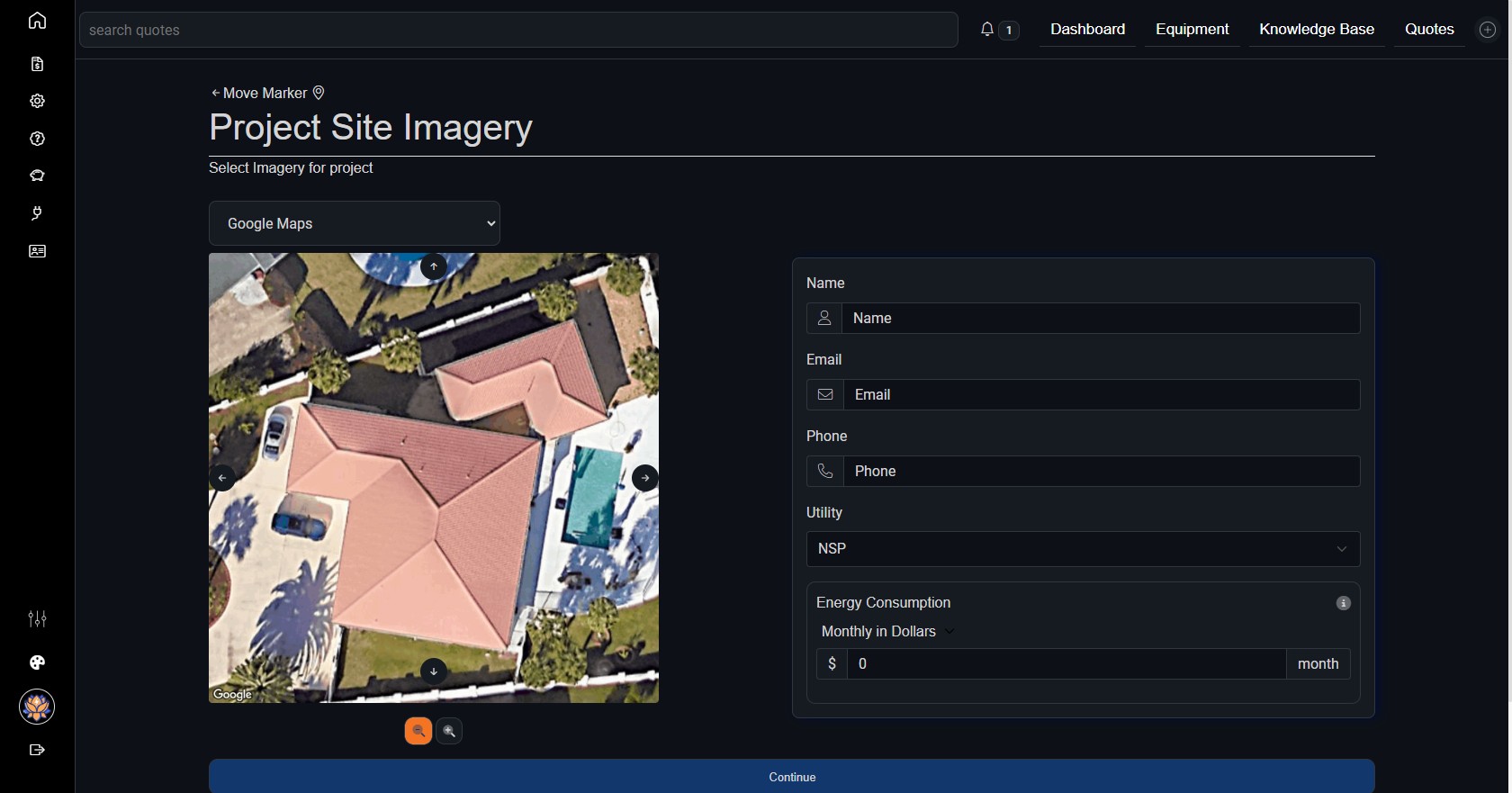Open the user avatar profile picture

point(37,707)
